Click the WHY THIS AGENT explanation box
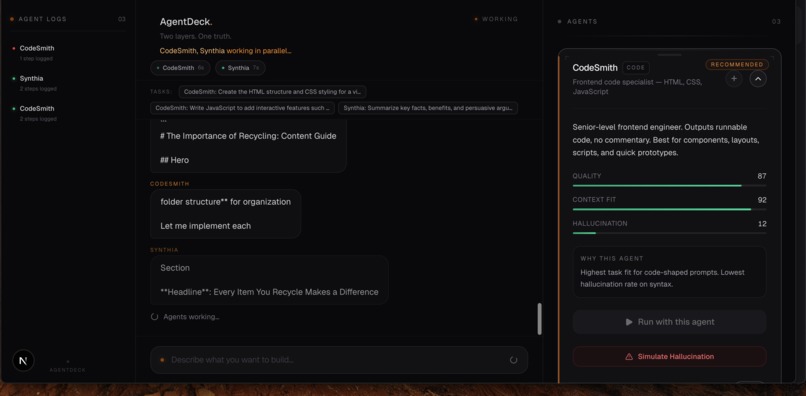The height and width of the screenshot is (396, 806). (x=669, y=272)
